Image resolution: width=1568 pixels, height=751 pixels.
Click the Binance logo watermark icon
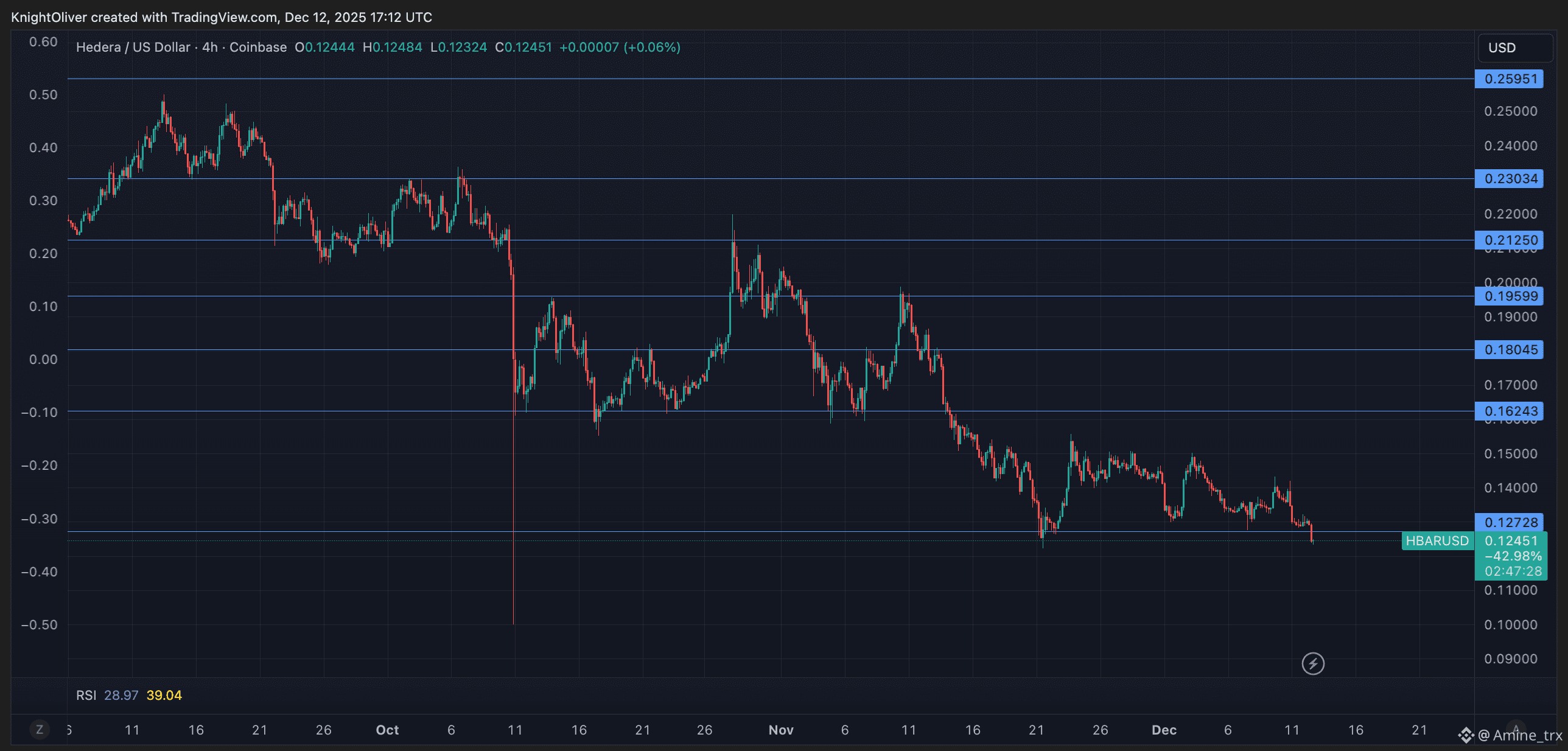point(1466,736)
